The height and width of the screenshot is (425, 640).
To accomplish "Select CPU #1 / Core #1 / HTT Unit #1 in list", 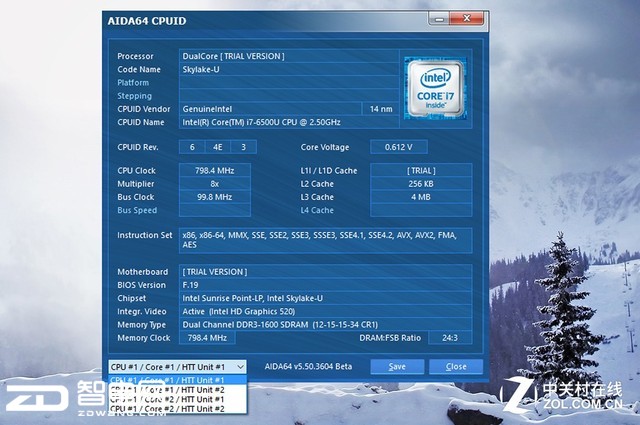I will pos(177,380).
